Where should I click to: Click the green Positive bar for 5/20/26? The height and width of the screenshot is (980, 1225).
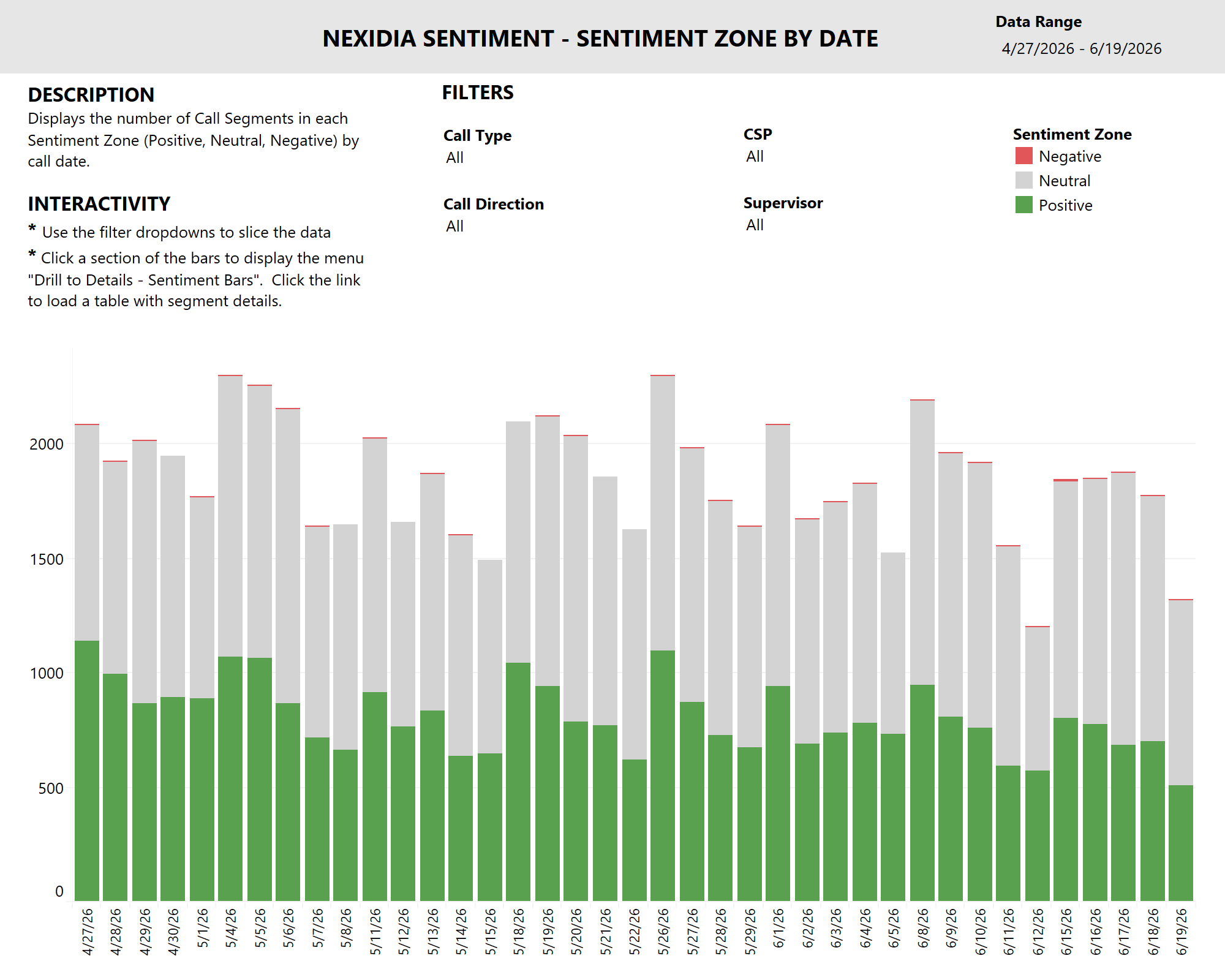coord(576,811)
